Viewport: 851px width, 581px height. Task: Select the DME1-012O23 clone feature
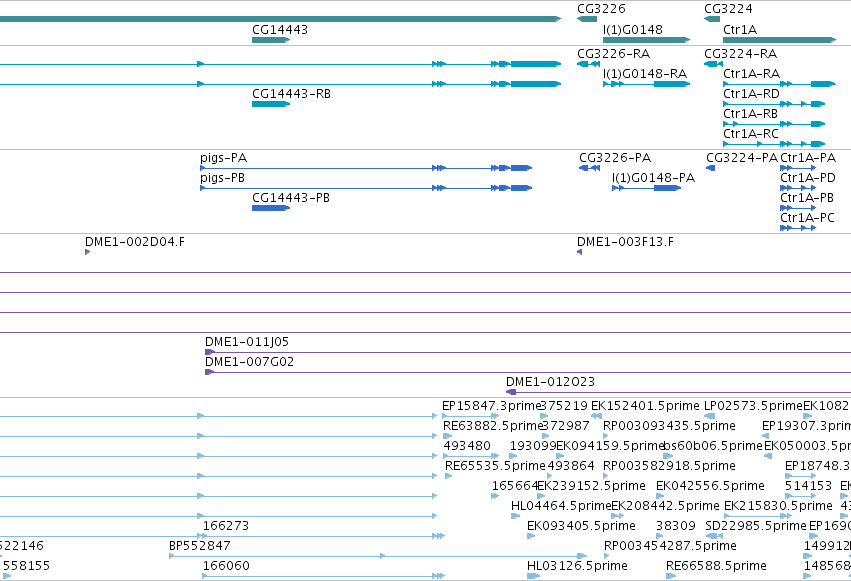[678, 392]
